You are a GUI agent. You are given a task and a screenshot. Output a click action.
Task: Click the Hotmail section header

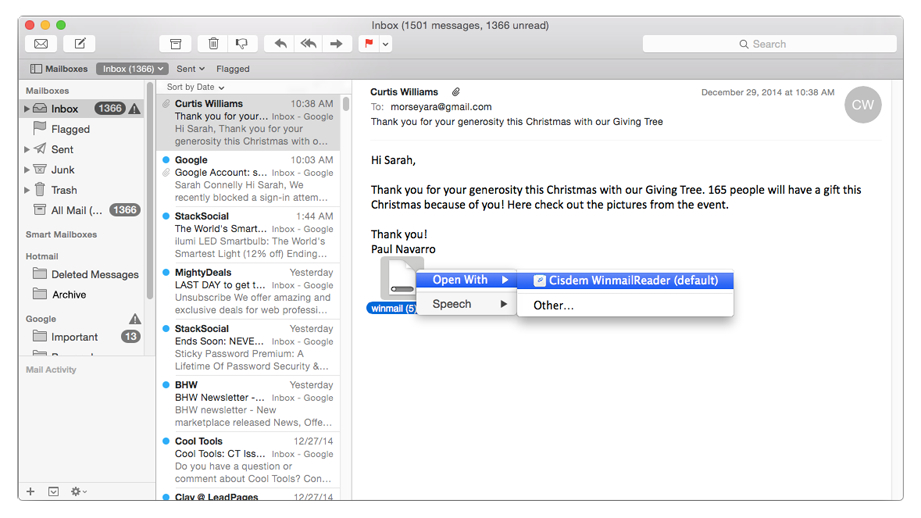[x=42, y=257]
